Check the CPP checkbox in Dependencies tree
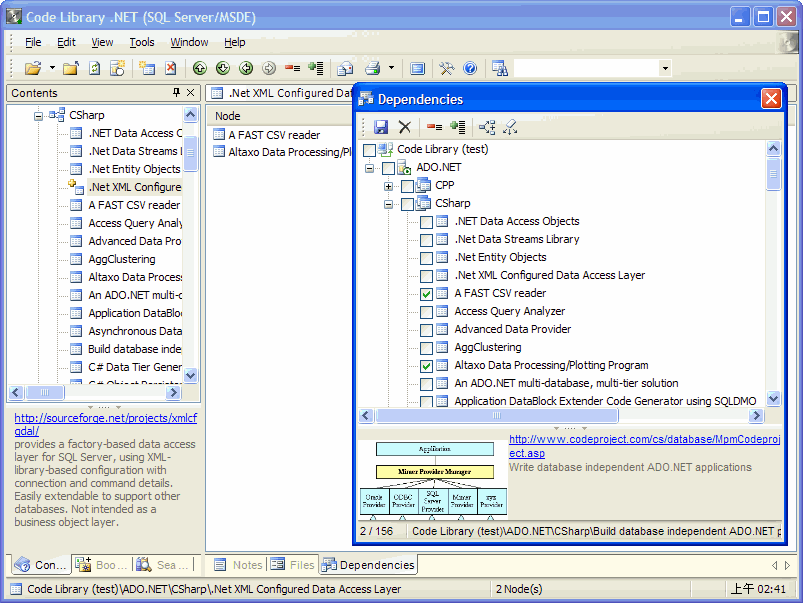The width and height of the screenshot is (803, 603). pos(407,186)
